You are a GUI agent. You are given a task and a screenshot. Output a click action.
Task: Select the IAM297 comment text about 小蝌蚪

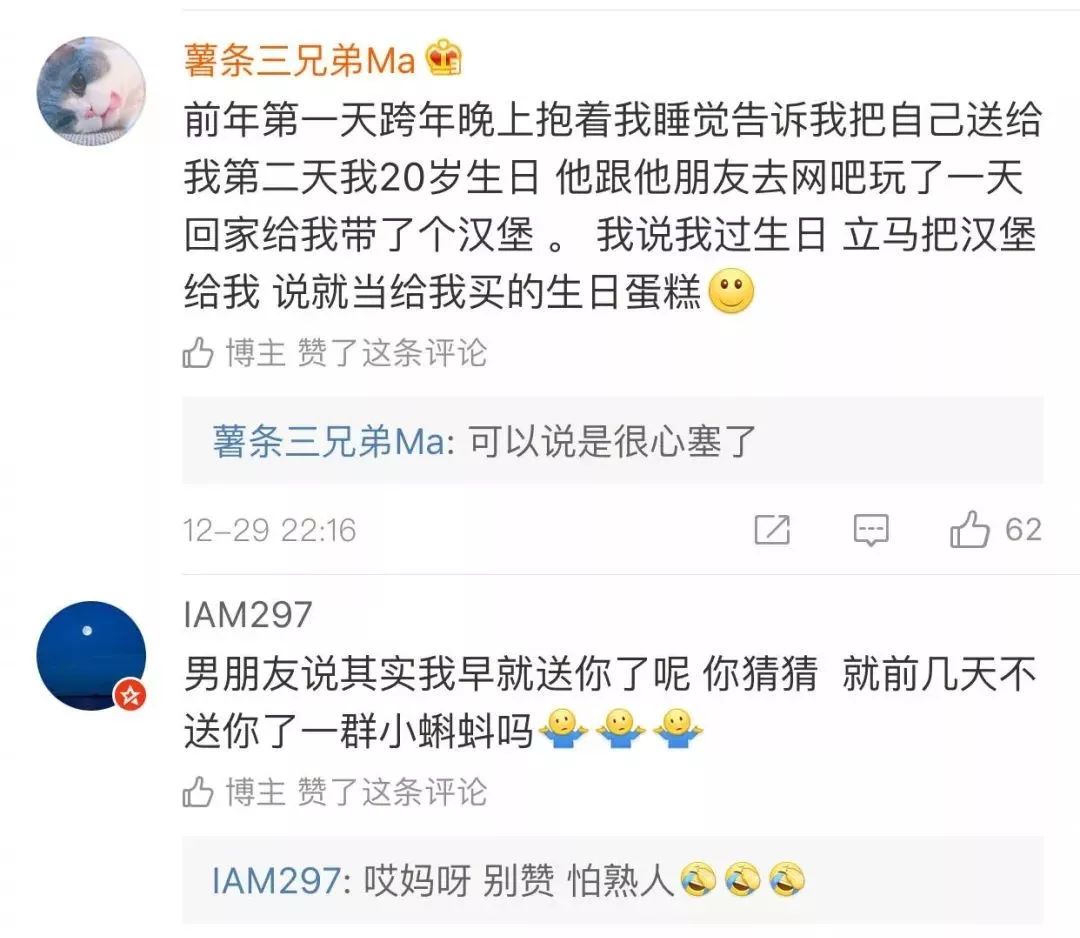tap(610, 702)
